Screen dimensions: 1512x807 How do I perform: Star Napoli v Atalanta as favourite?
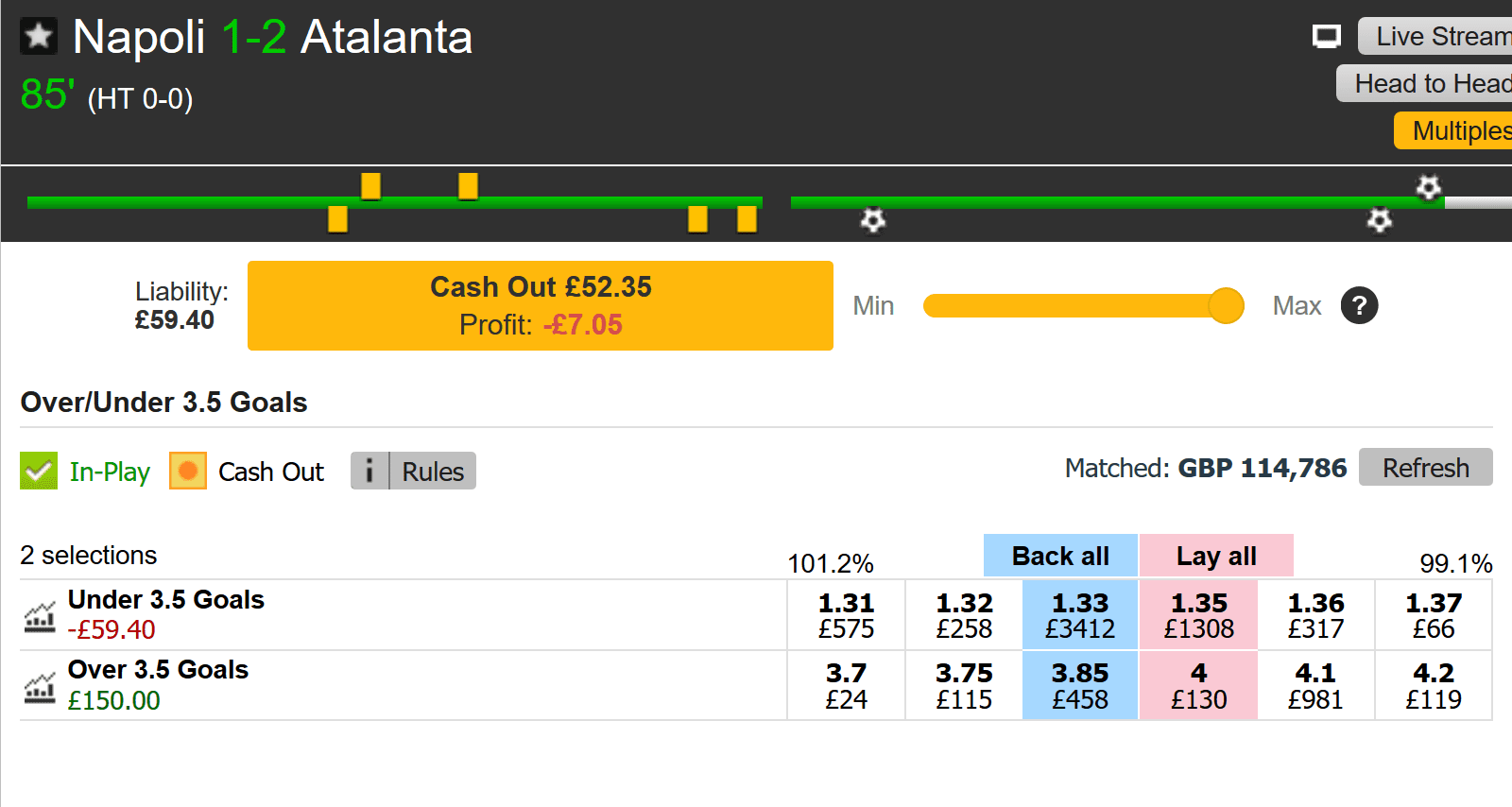point(39,37)
